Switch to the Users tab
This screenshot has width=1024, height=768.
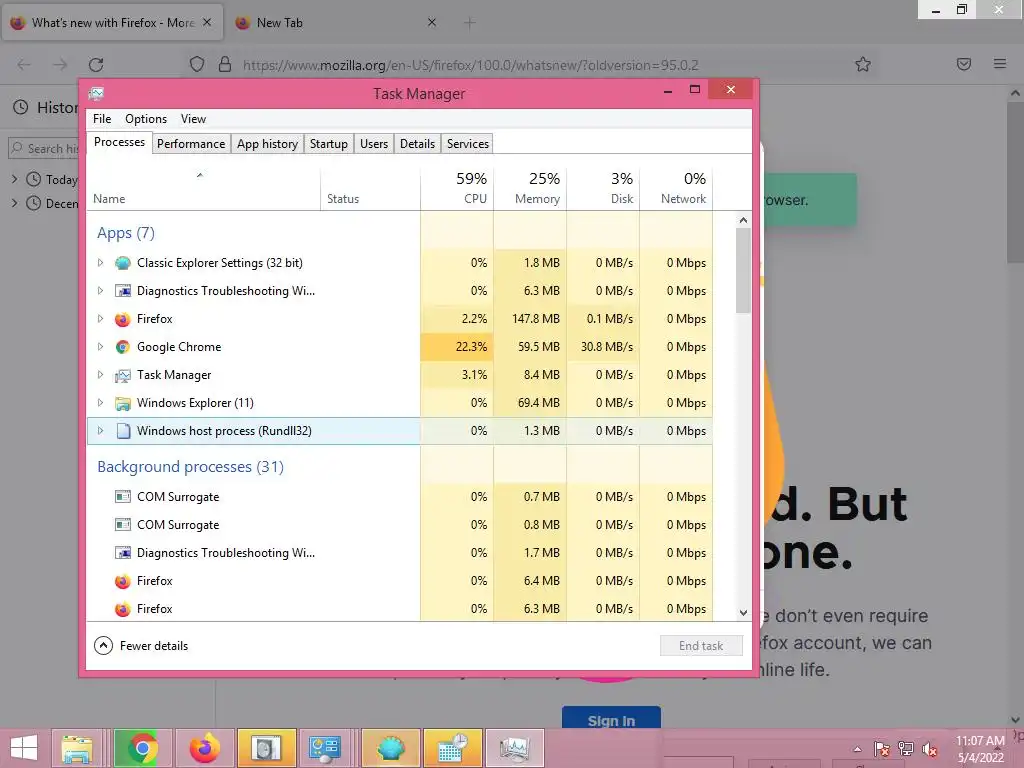[x=374, y=144]
